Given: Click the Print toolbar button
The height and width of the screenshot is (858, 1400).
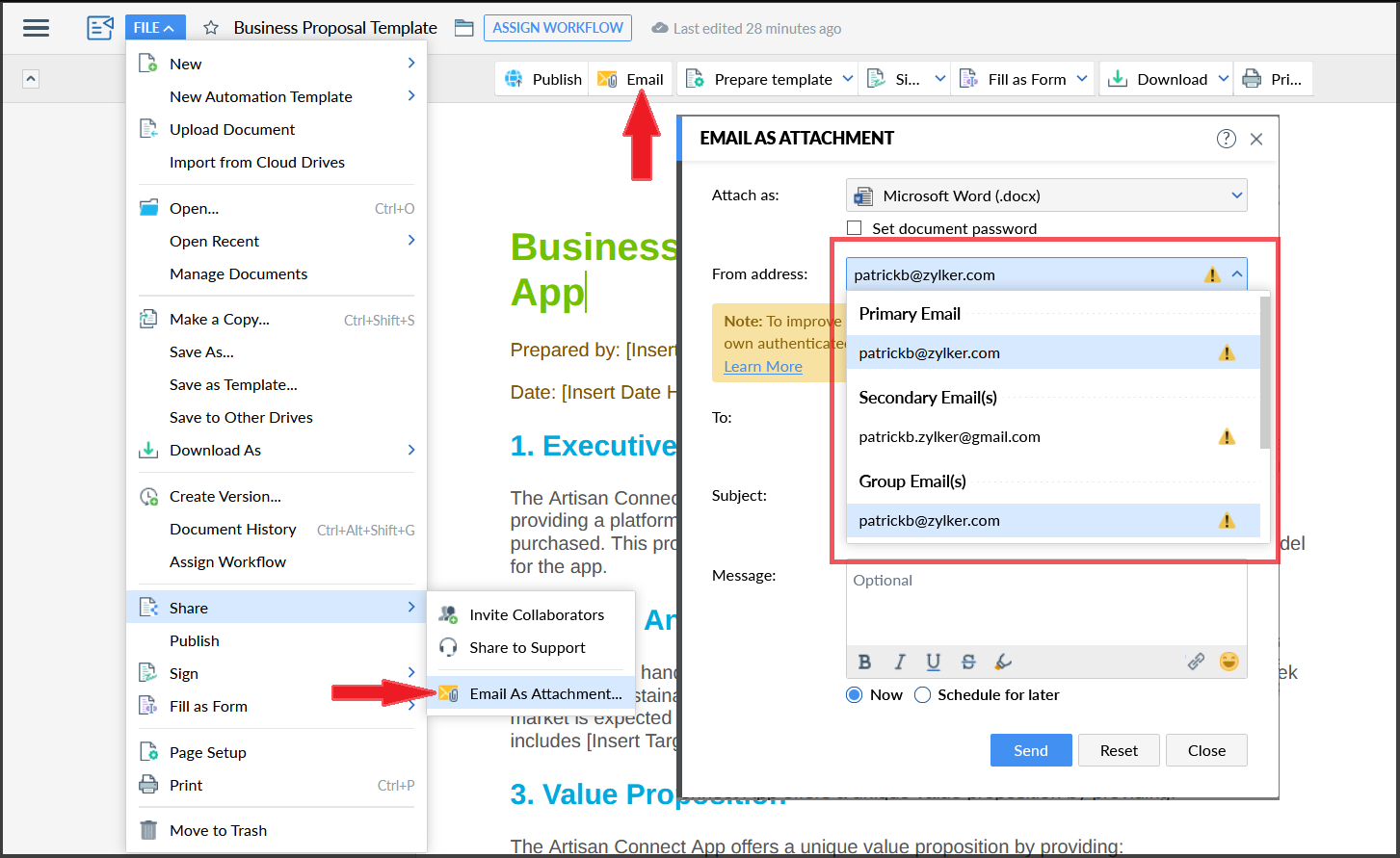Looking at the screenshot, I should [1273, 79].
